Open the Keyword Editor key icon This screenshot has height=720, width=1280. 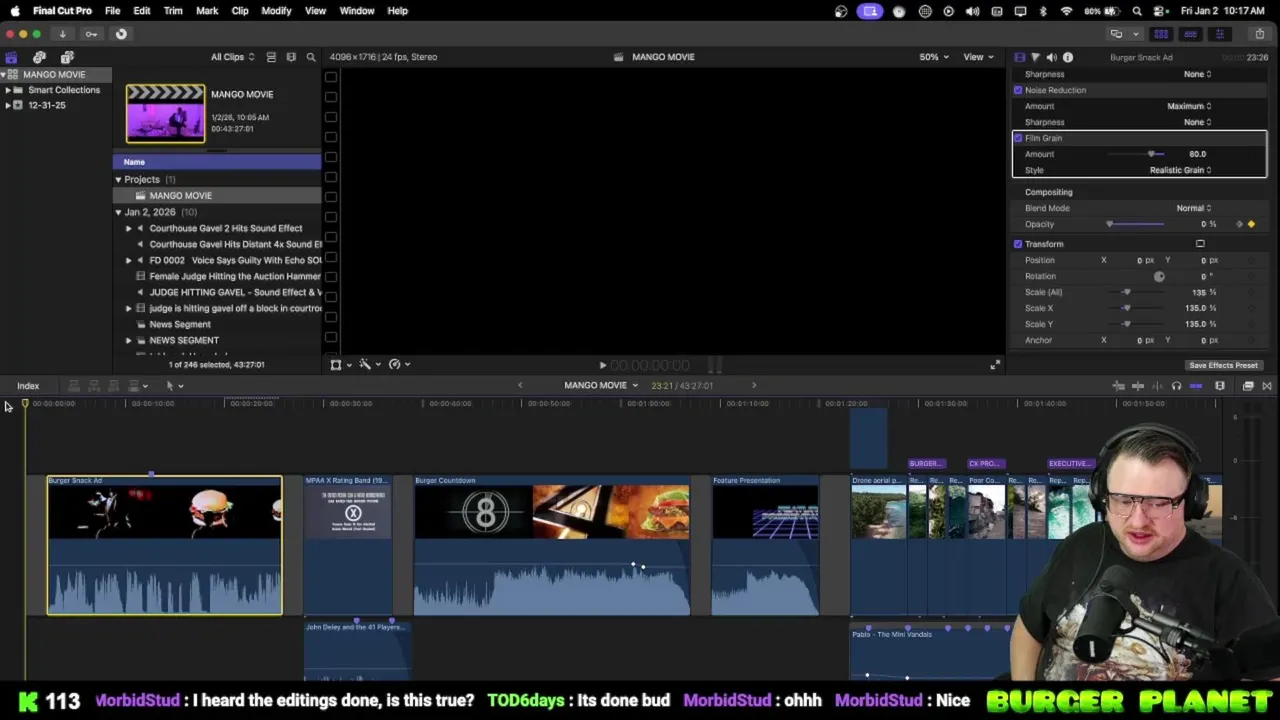pos(91,34)
